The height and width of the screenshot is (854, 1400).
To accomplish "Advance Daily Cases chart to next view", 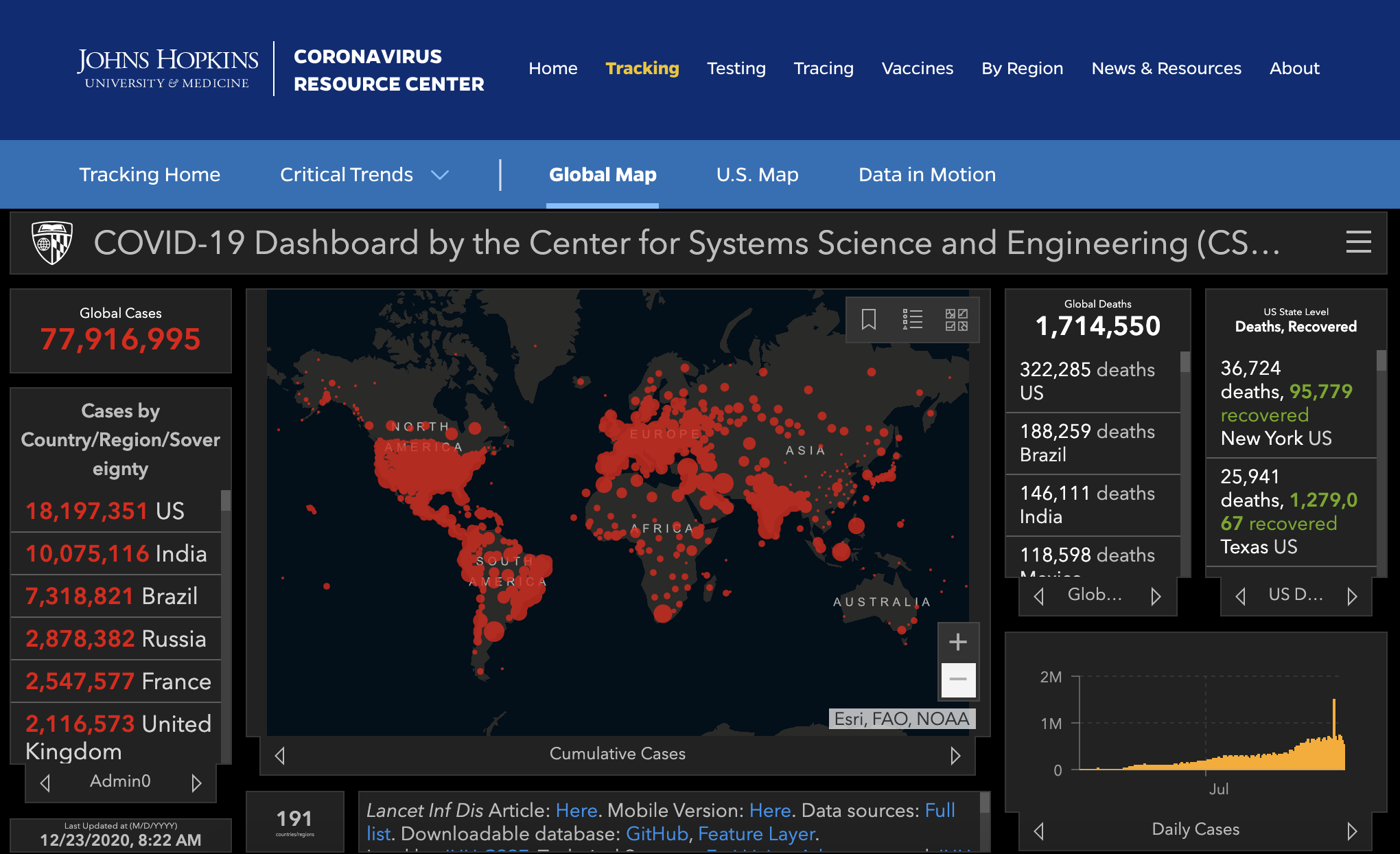I will click(1351, 831).
